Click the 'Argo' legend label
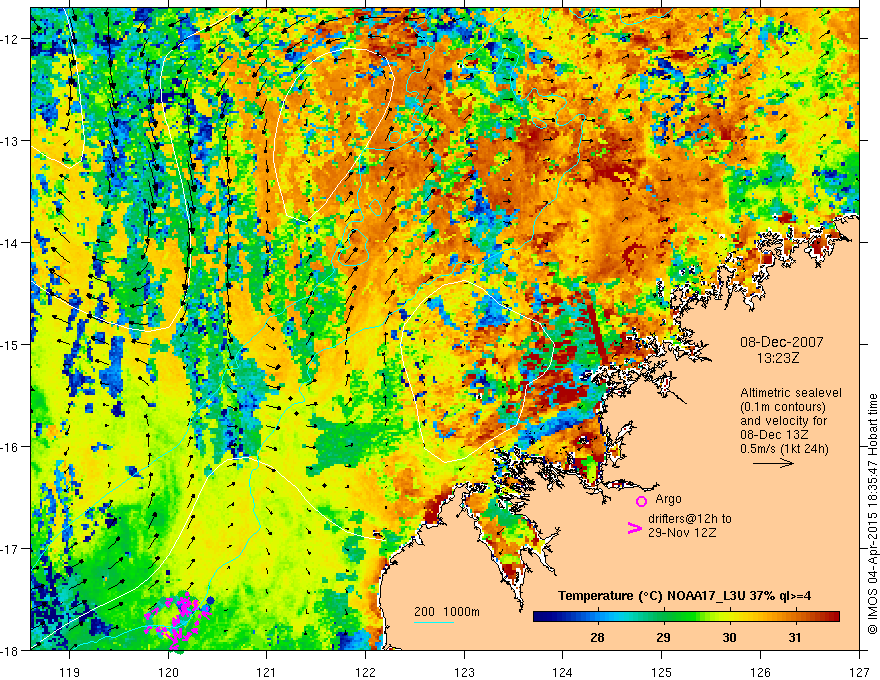The height and width of the screenshot is (680, 880). click(x=668, y=499)
